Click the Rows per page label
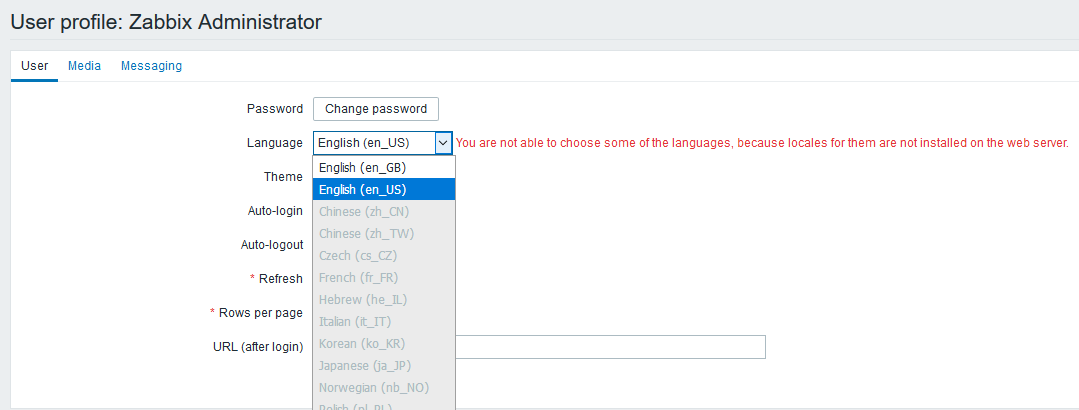Viewport: 1079px width, 410px height. pyautogui.click(x=261, y=312)
